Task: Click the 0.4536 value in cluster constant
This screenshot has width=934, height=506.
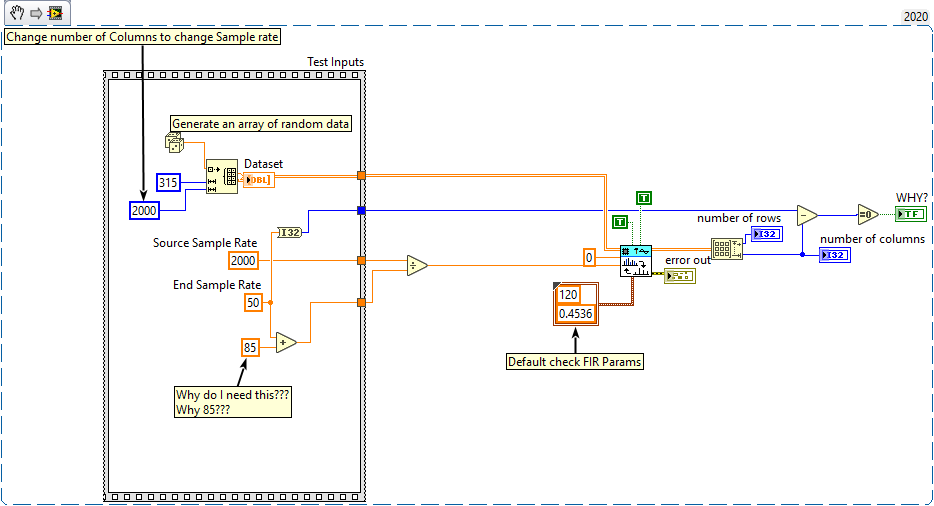Action: 575,313
